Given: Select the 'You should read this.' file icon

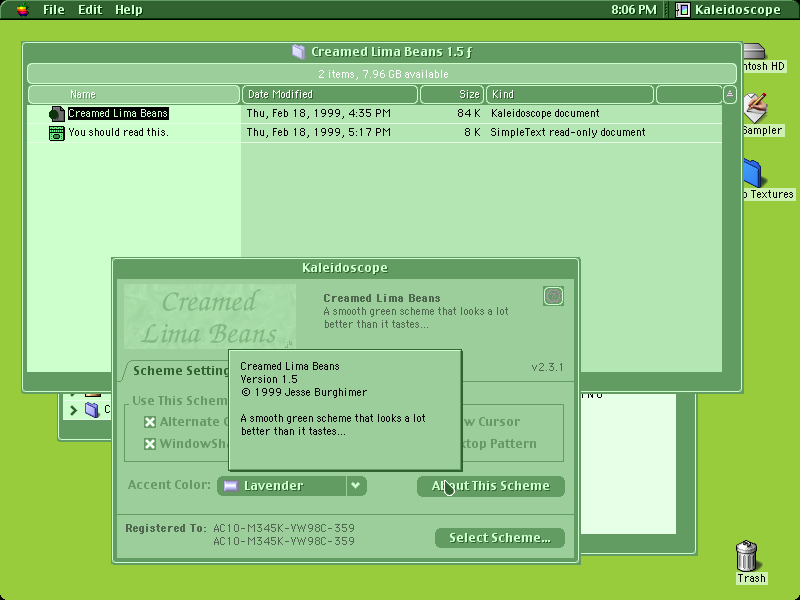Looking at the screenshot, I should [x=57, y=133].
